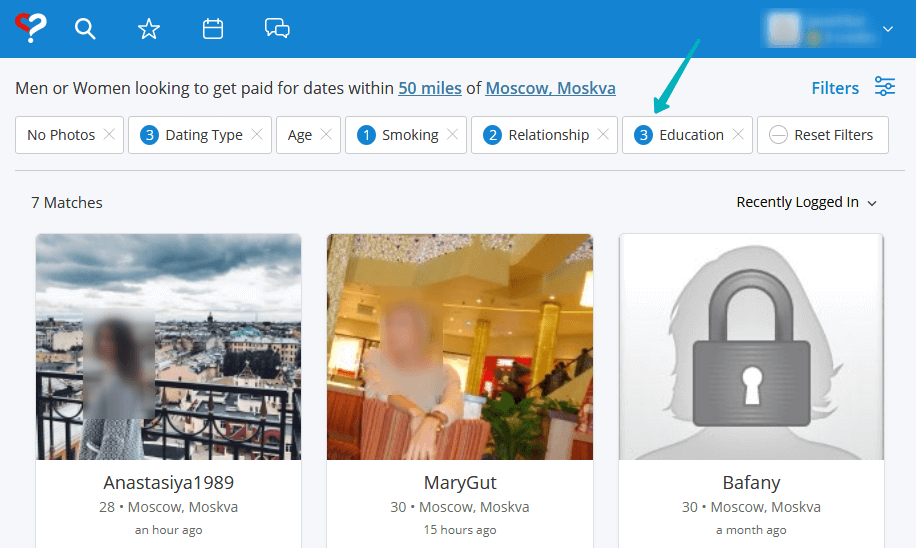
Task: Remove the No Photos filter
Action: 109,135
